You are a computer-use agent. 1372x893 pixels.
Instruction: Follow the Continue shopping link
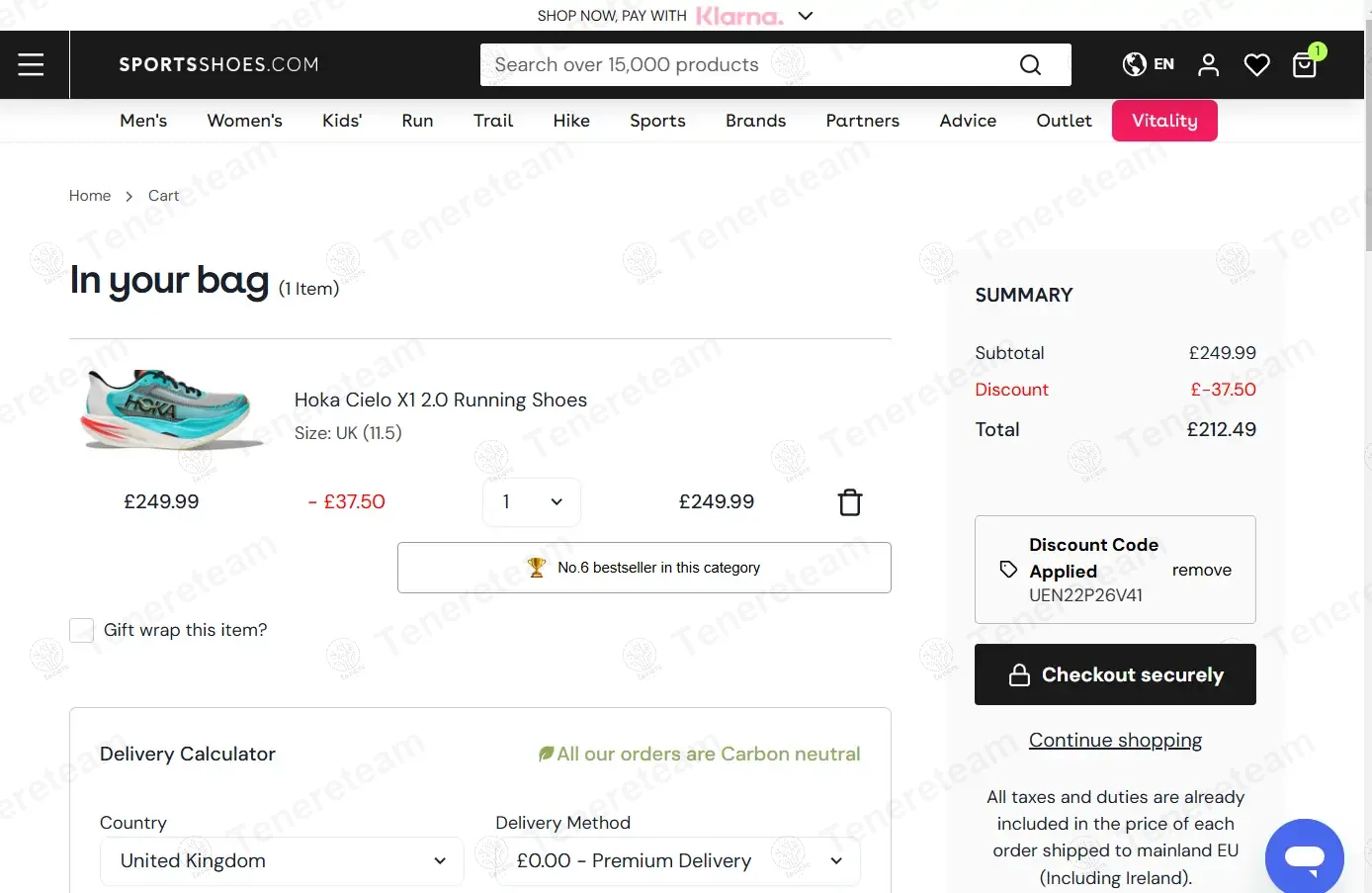coord(1115,740)
